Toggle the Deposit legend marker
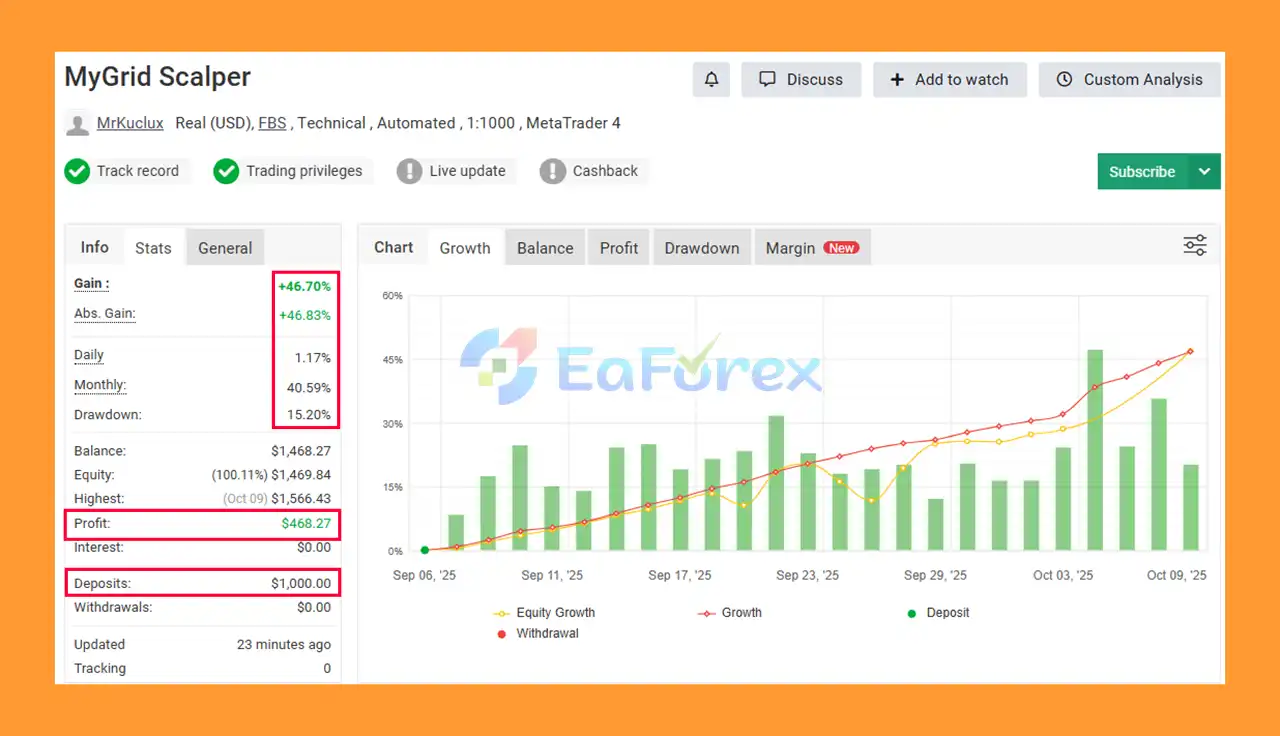1280x736 pixels. click(x=937, y=613)
